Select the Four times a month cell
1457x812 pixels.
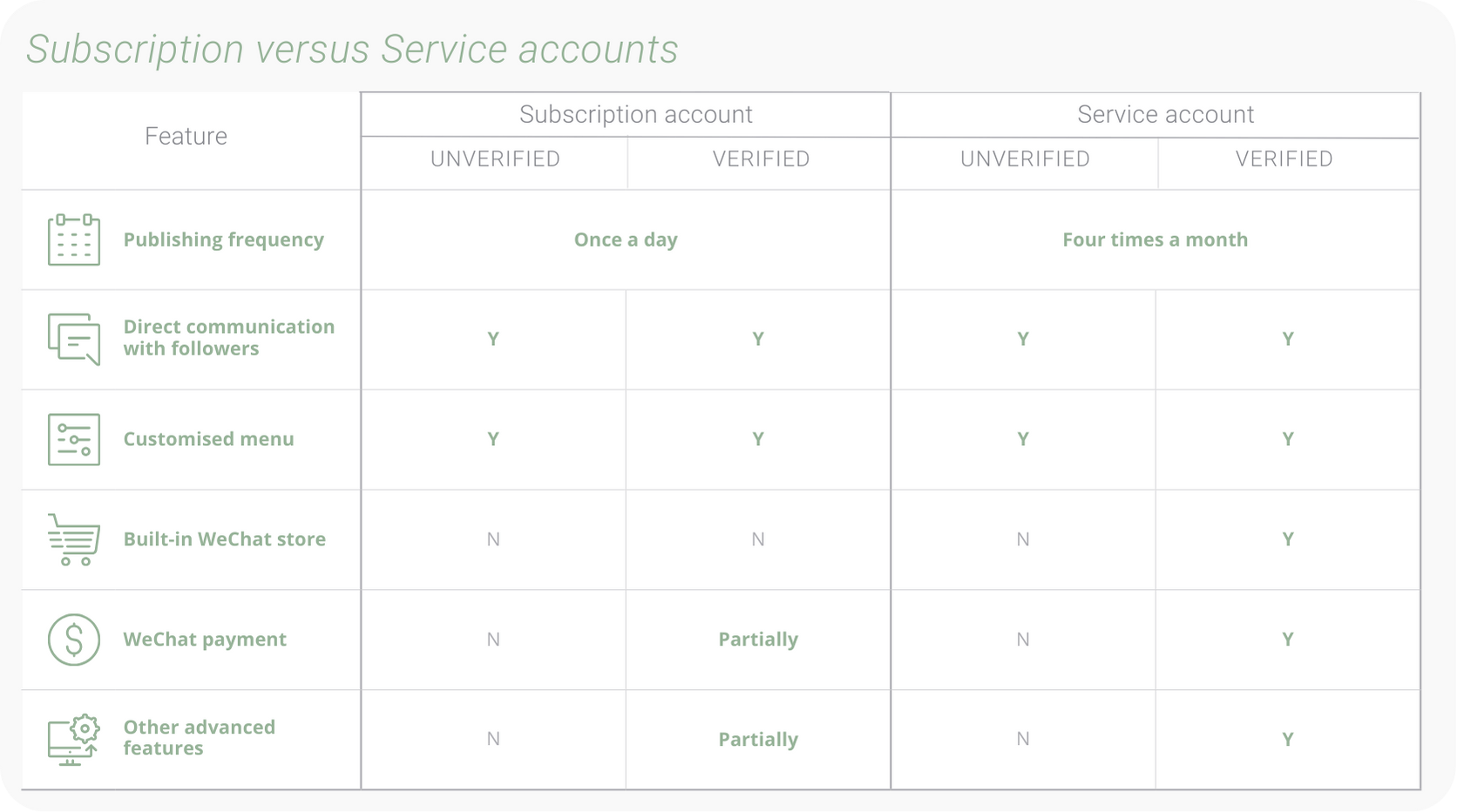pyautogui.click(x=1155, y=240)
